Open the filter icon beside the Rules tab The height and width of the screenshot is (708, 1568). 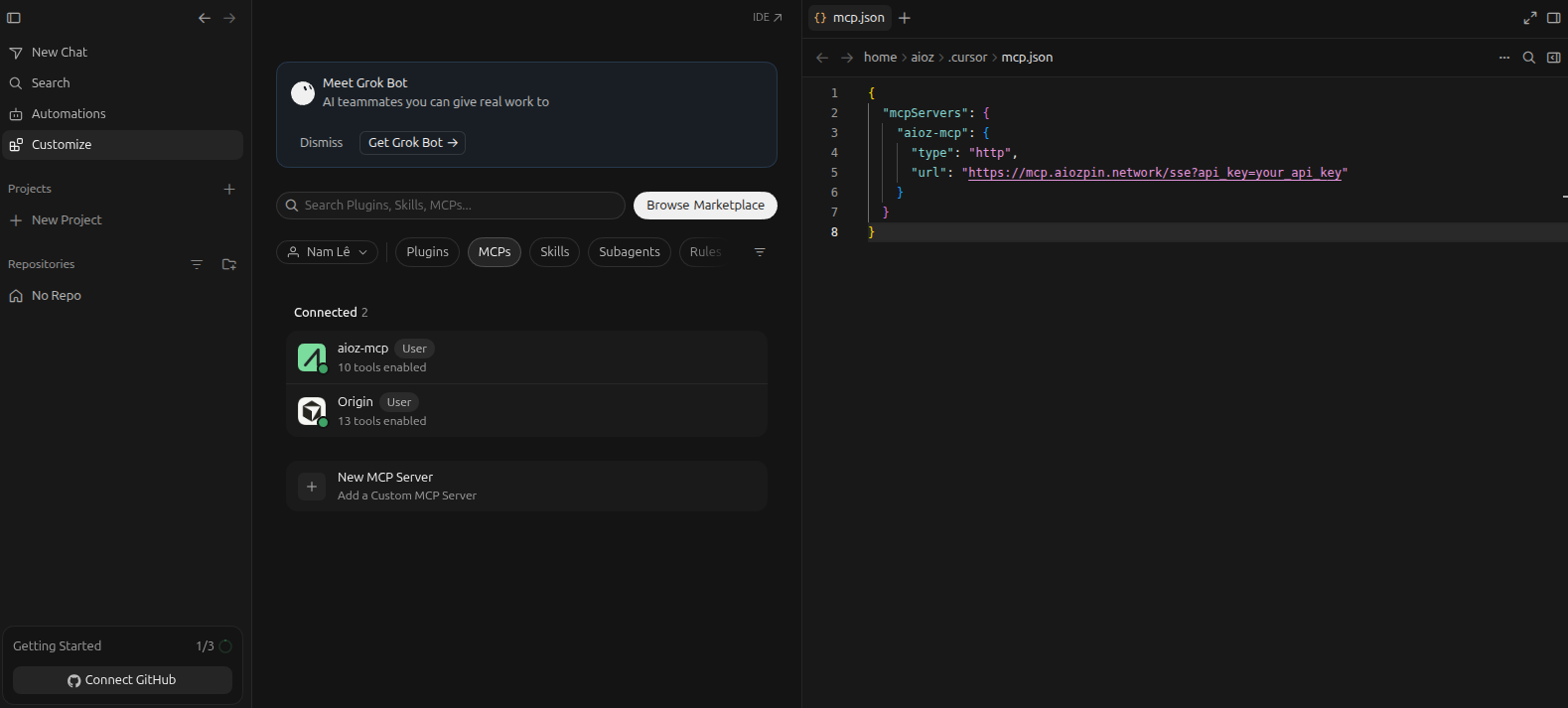760,252
